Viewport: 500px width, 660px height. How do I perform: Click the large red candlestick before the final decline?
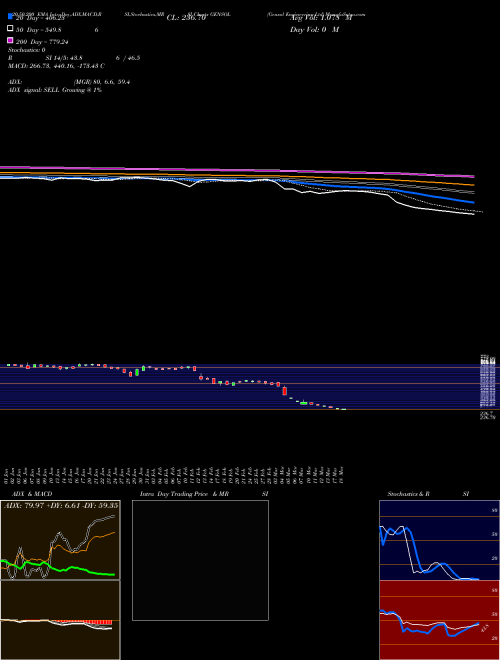(285, 391)
